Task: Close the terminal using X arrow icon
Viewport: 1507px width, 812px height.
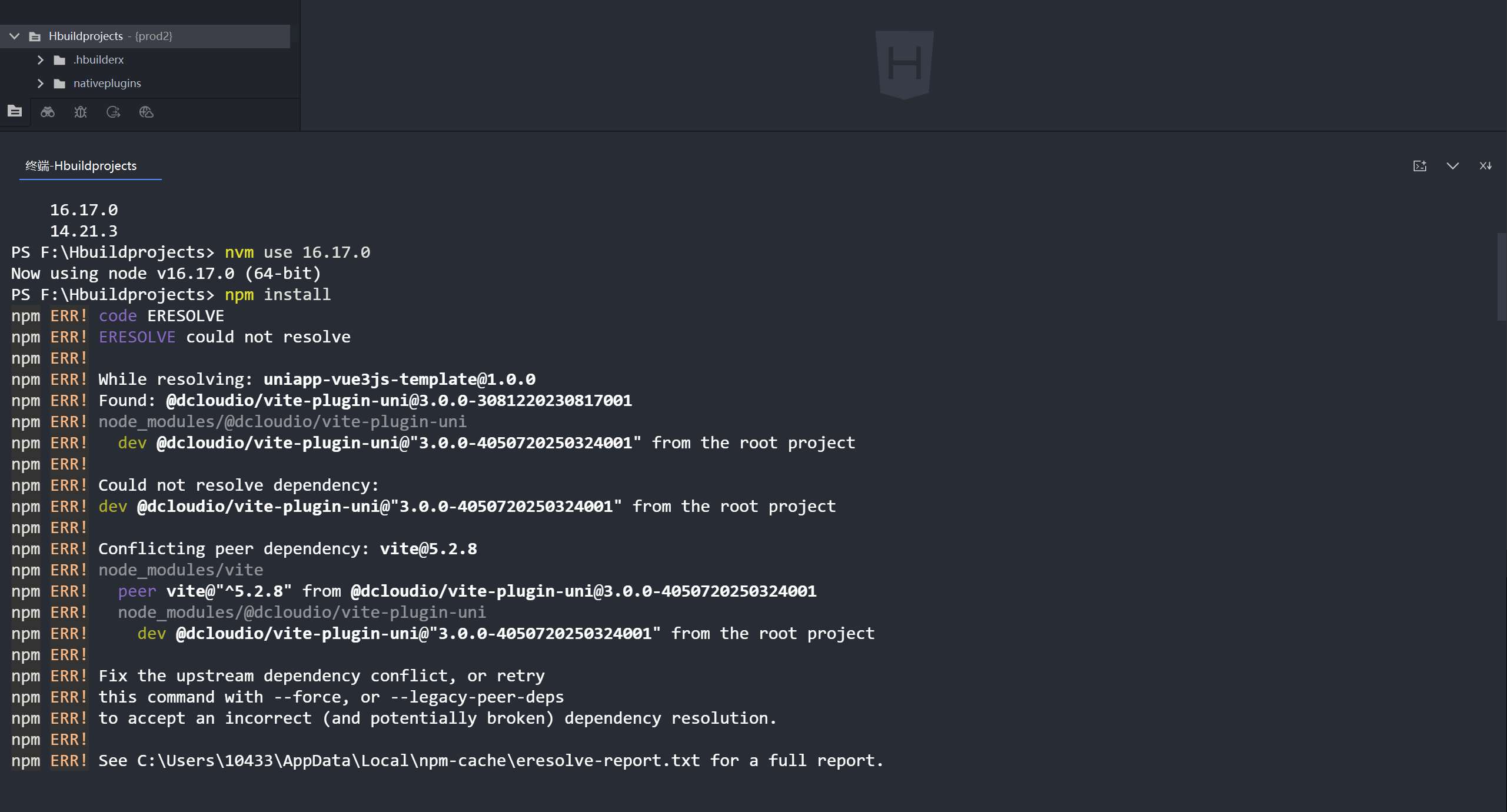Action: (1485, 166)
